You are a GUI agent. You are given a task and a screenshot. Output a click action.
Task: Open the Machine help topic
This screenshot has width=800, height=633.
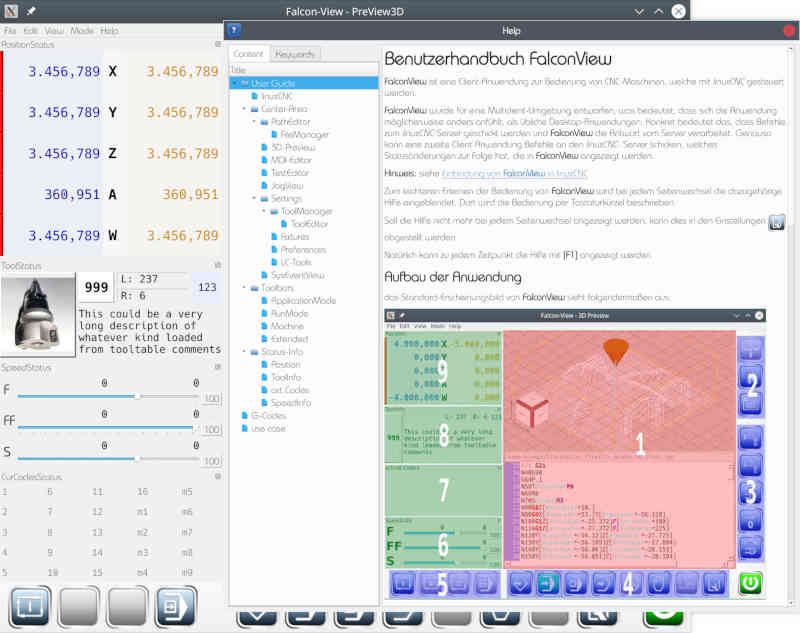(x=287, y=326)
